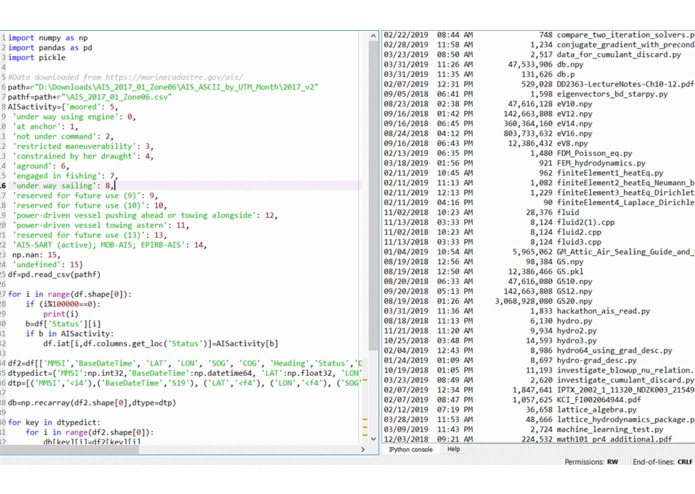Click 'hackathon_ais_read.py' in console output
Viewport: 695px width, 494px height.
point(603,311)
